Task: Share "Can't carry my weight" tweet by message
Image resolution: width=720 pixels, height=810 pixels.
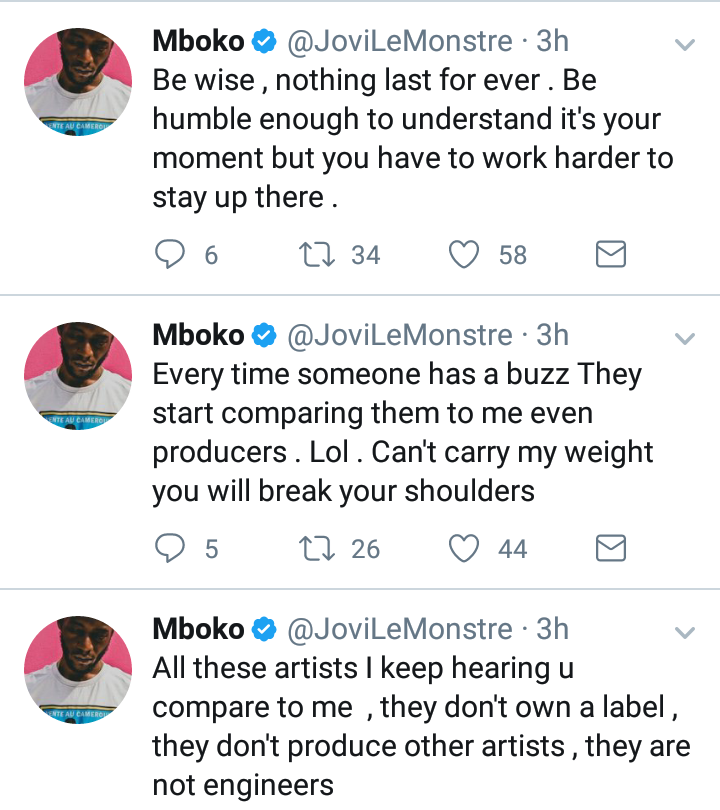Action: (611, 548)
